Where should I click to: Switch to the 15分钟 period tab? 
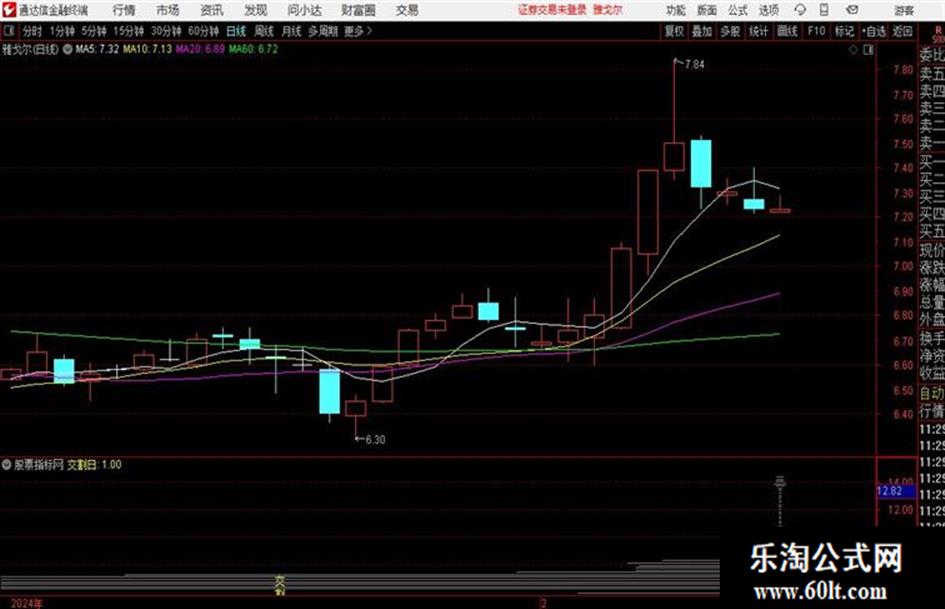click(129, 31)
